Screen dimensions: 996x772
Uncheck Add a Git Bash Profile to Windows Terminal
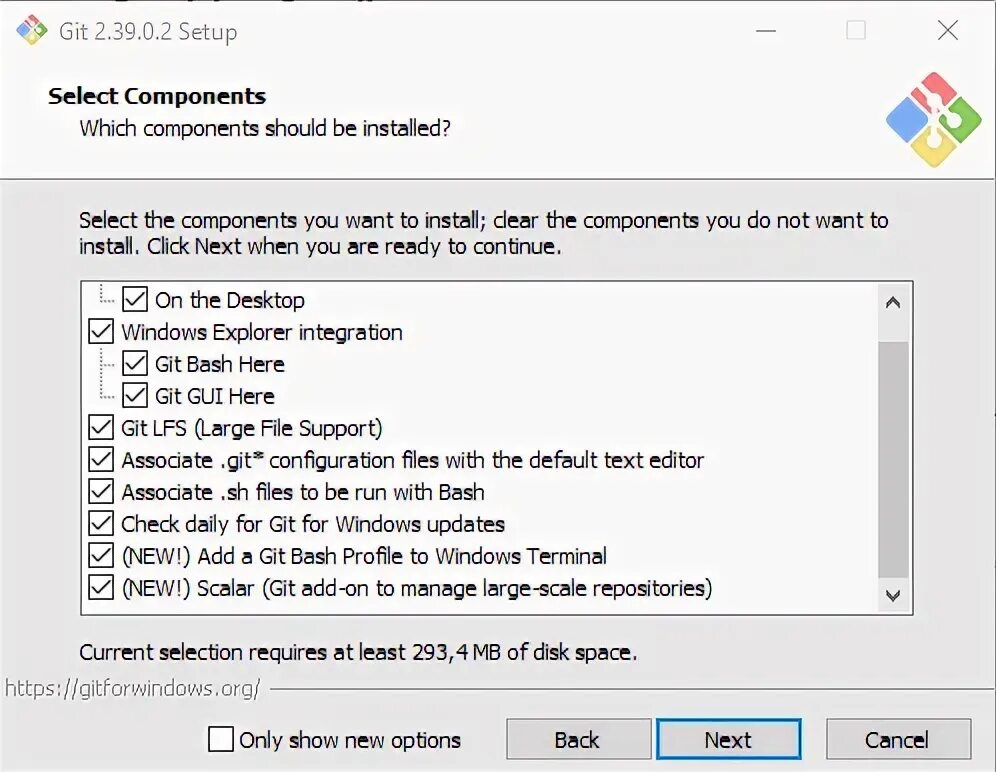pos(100,555)
